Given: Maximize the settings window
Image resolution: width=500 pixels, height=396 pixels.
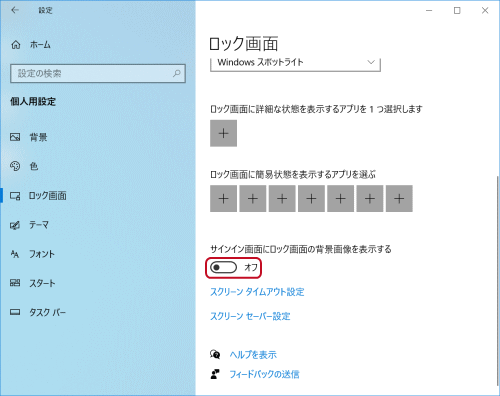Looking at the screenshot, I should 457,10.
